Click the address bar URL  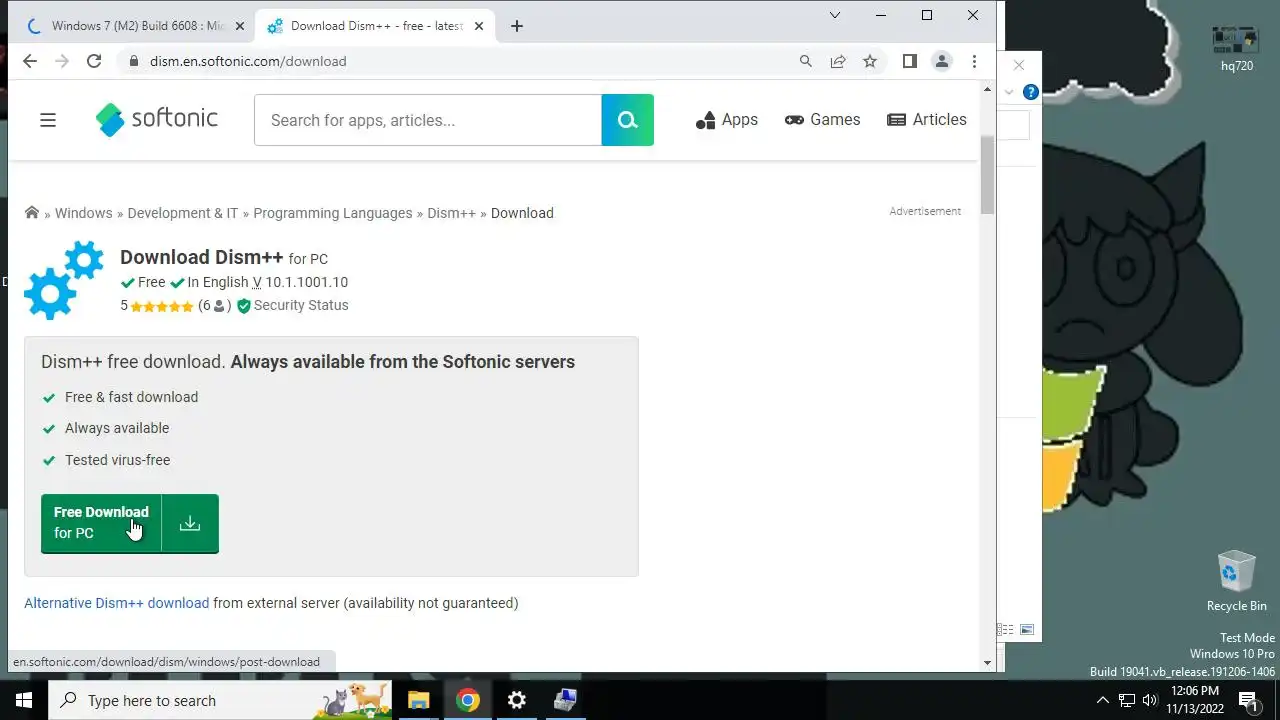pyautogui.click(x=248, y=61)
